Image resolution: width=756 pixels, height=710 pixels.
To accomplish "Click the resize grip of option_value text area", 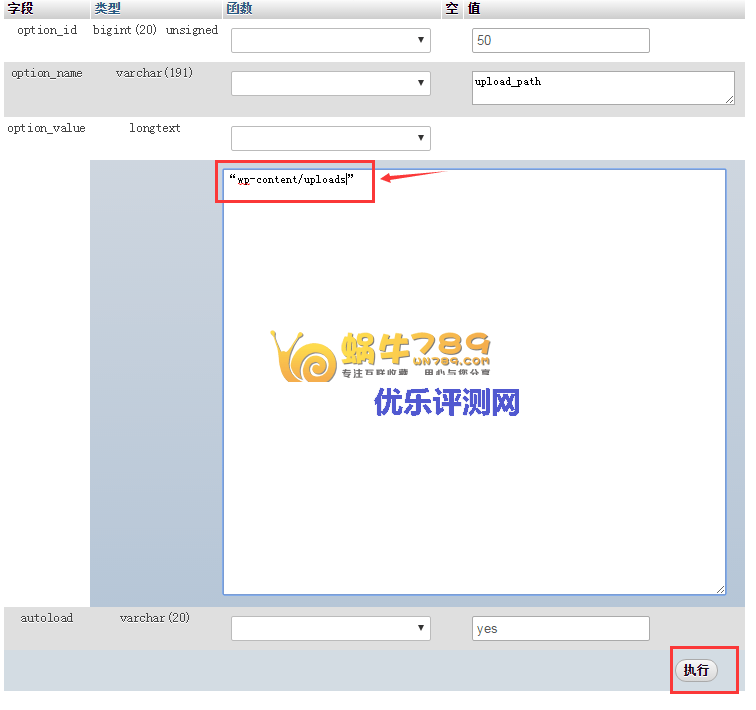I will [x=720, y=589].
